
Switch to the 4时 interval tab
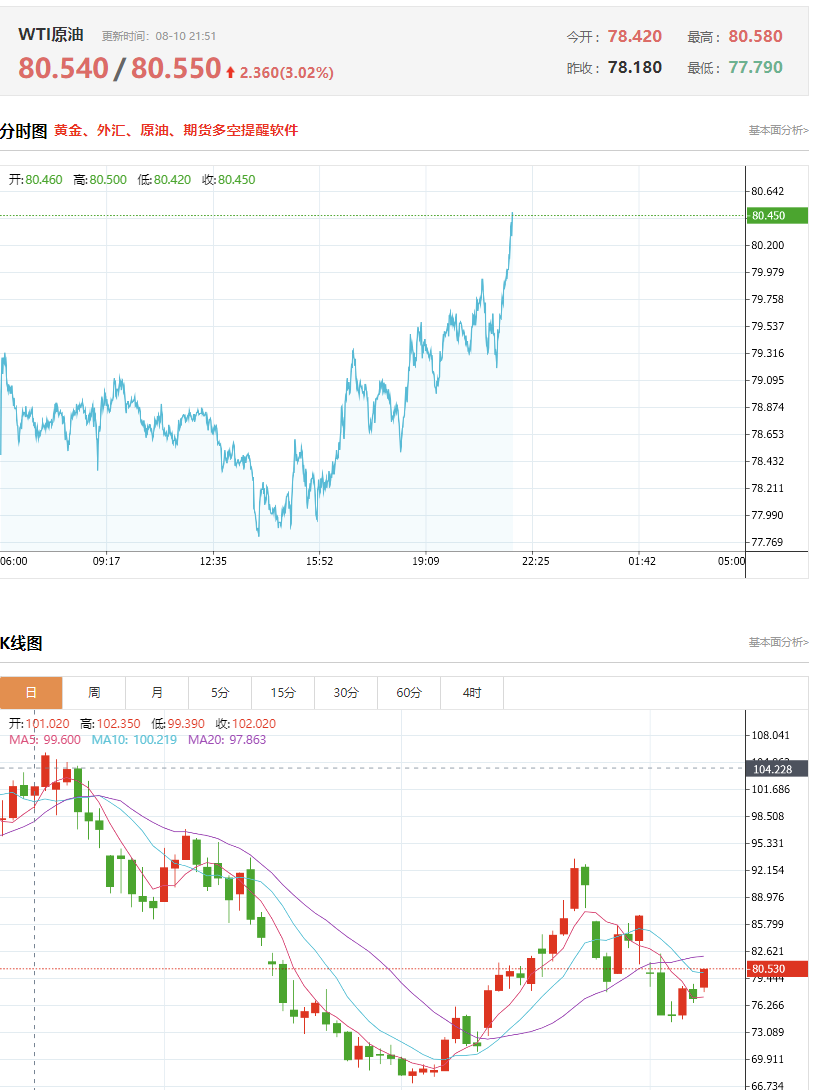[472, 692]
